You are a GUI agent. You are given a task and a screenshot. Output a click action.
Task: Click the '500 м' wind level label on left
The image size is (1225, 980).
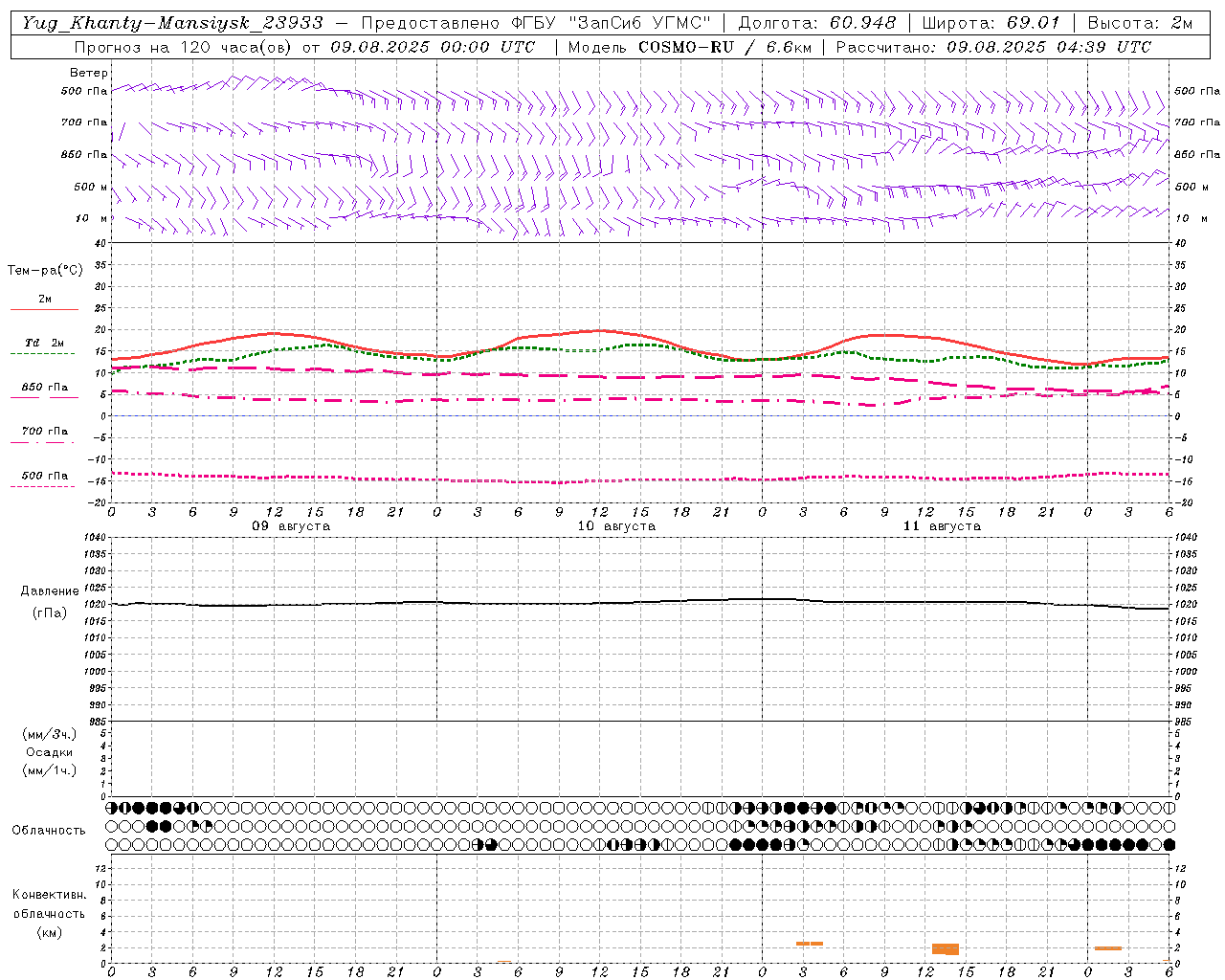[x=91, y=187]
